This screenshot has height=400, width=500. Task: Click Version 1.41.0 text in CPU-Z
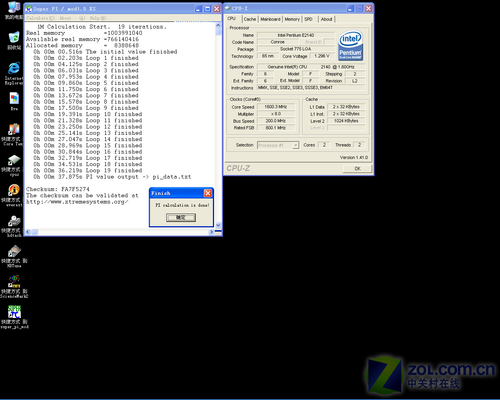[x=354, y=157]
